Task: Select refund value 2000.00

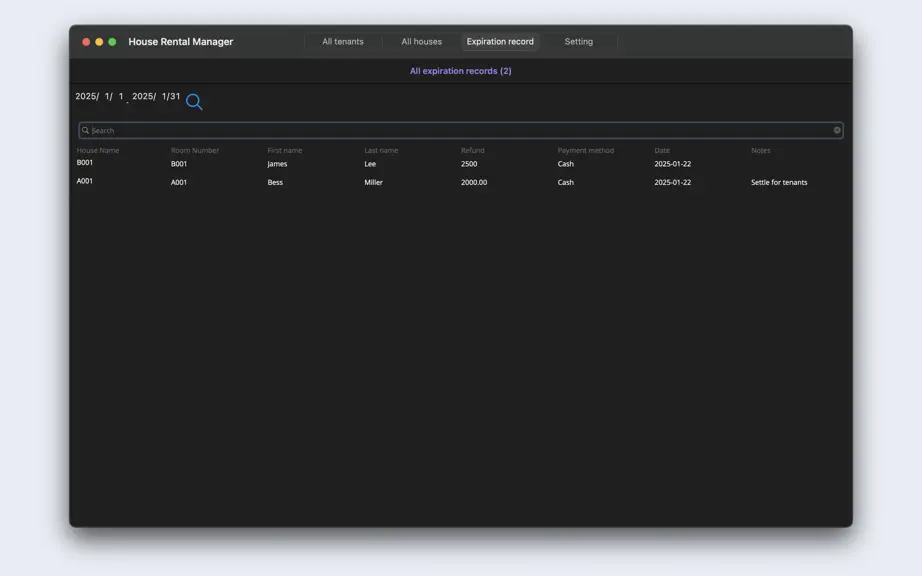Action: pos(474,182)
